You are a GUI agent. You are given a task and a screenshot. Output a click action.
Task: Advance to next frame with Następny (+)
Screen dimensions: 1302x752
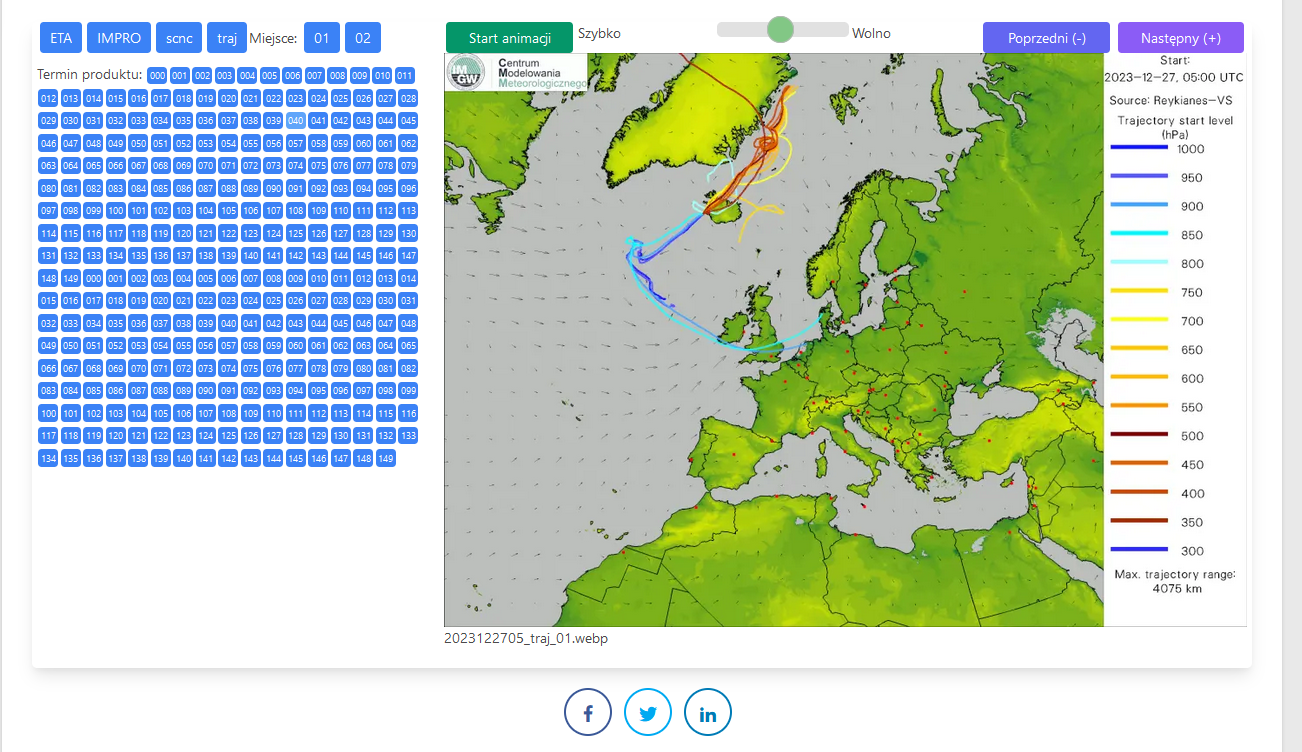coord(1180,38)
